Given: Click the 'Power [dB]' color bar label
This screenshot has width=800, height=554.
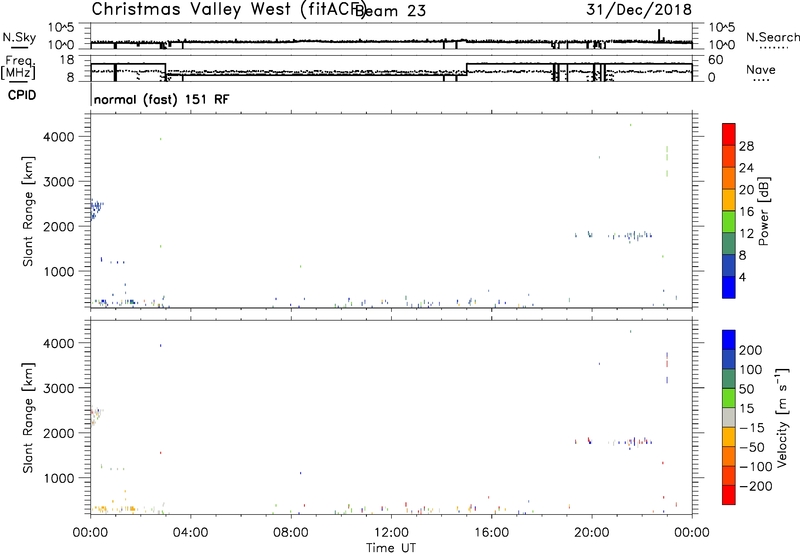Looking at the screenshot, I should click(x=763, y=211).
